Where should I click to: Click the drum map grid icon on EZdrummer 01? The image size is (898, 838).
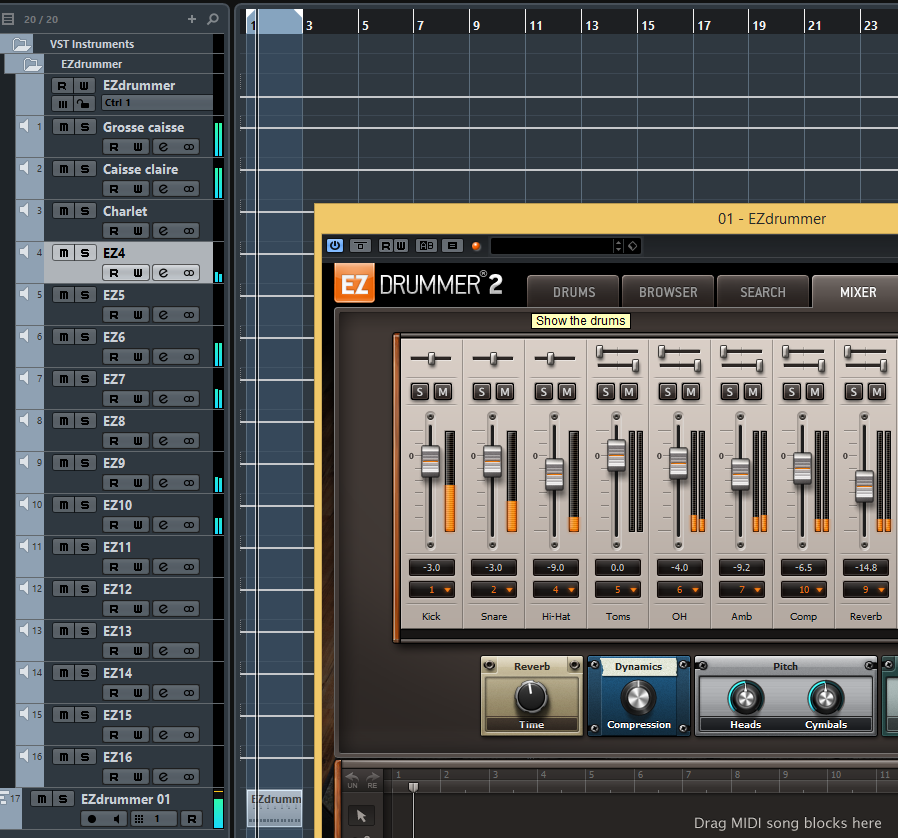pyautogui.click(x=139, y=819)
